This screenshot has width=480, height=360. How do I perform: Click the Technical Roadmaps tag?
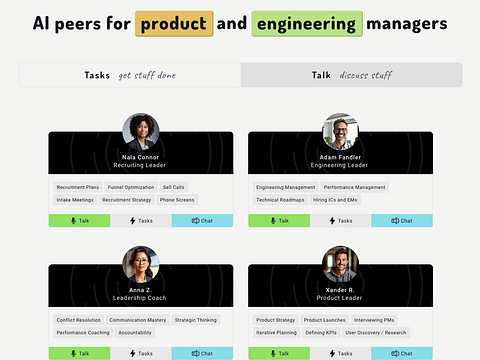tap(280, 200)
